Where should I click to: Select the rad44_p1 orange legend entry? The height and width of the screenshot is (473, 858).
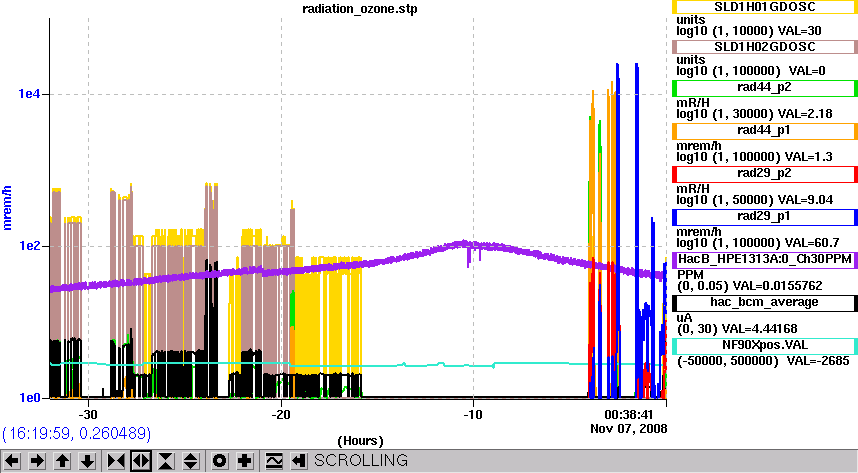[x=764, y=130]
